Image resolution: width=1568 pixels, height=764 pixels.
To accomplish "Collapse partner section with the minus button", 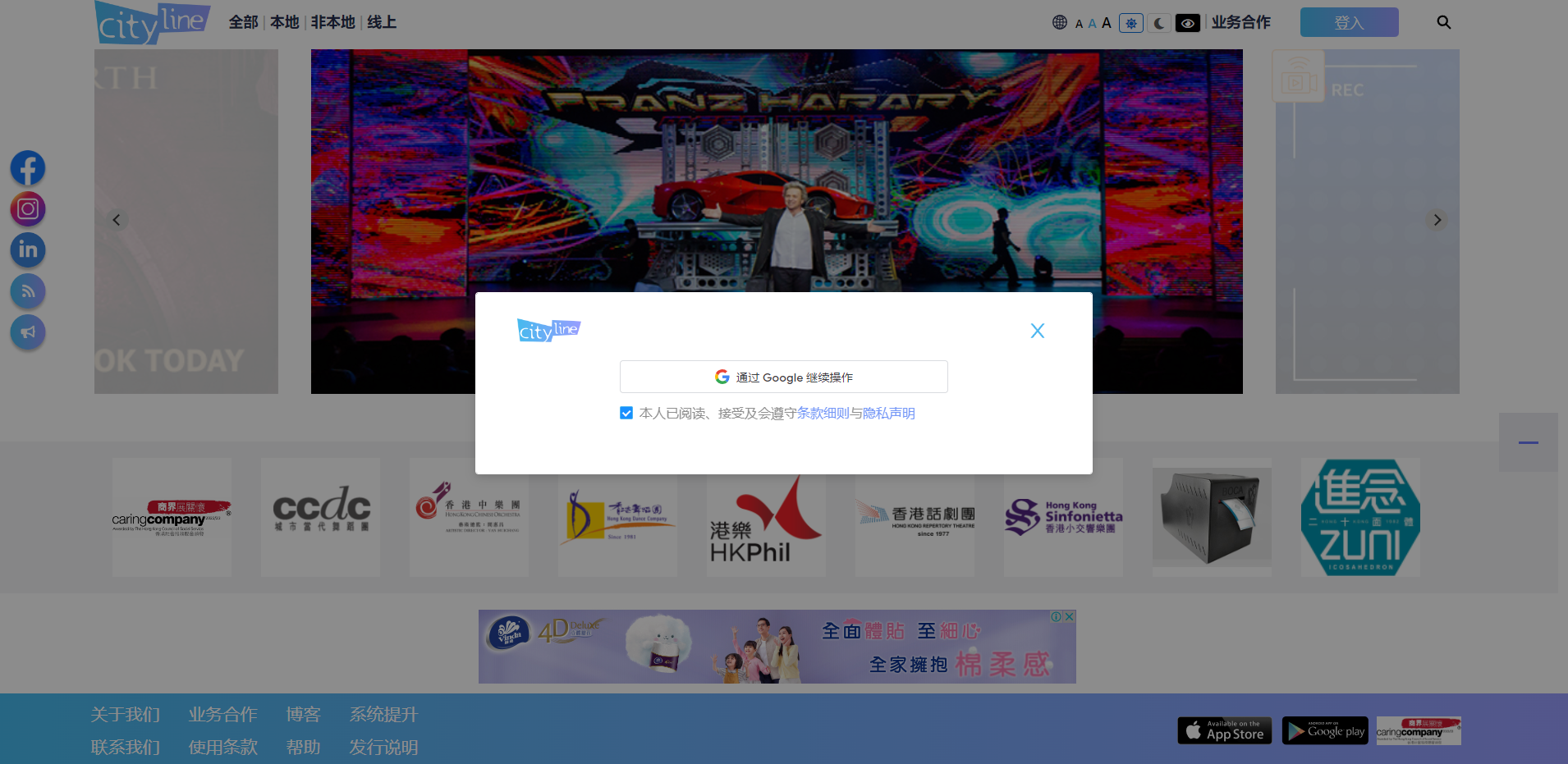I will point(1528,442).
